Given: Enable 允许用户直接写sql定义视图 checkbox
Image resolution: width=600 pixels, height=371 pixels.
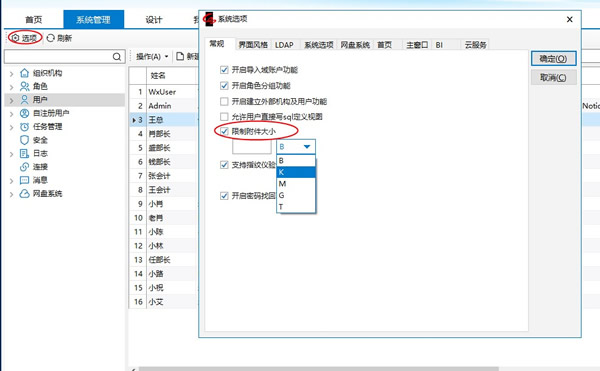Looking at the screenshot, I should [x=224, y=117].
